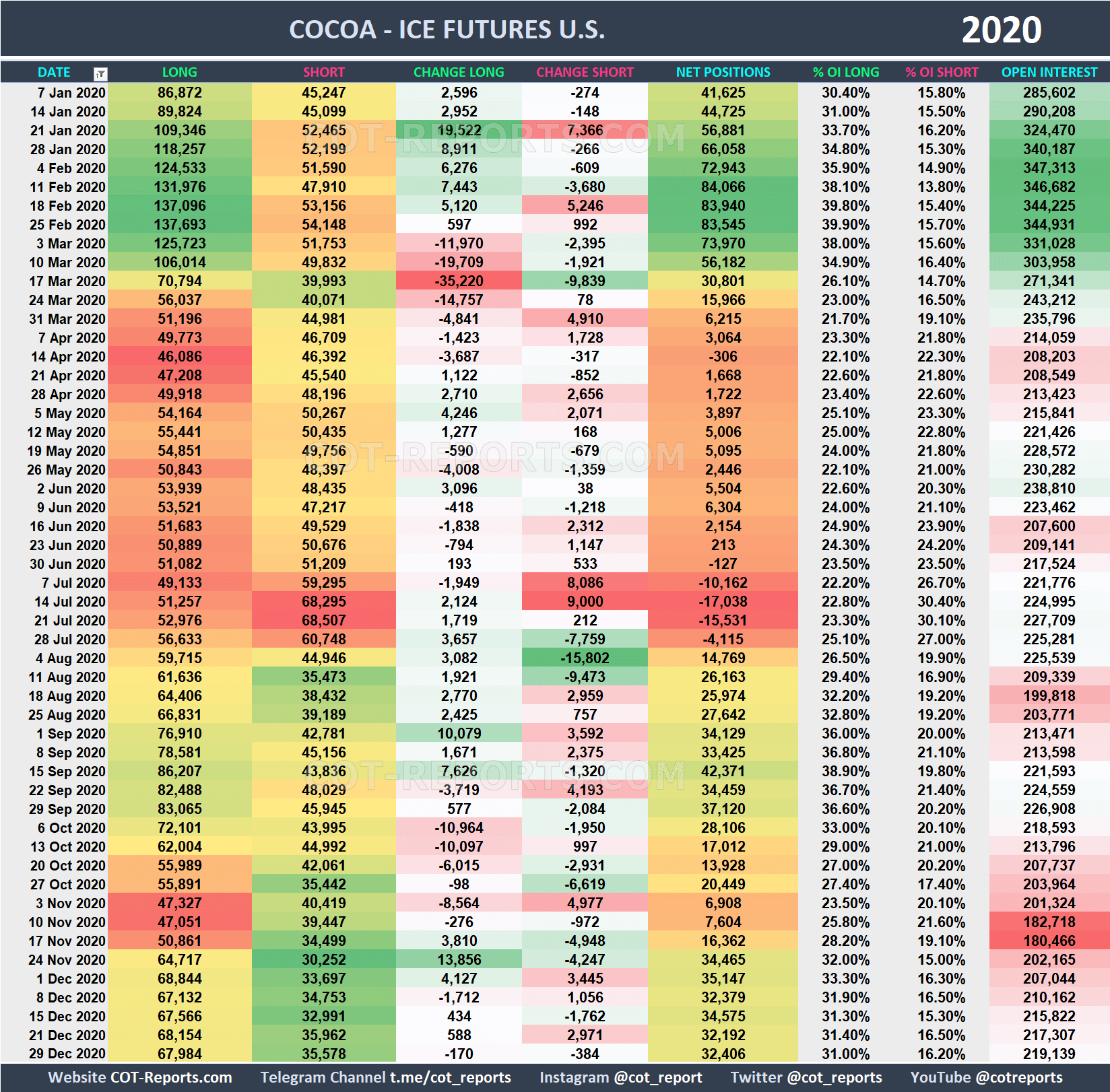Click the % OI LONG column header
1110x1092 pixels.
tap(846, 72)
